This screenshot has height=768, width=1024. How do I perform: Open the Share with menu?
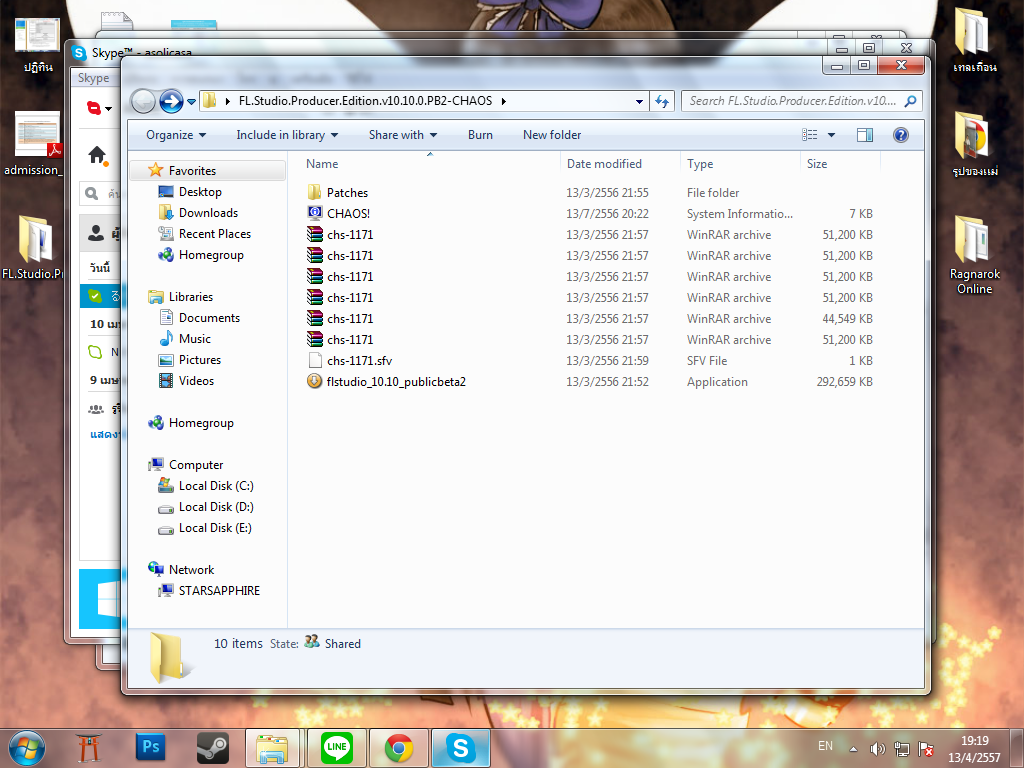(402, 135)
